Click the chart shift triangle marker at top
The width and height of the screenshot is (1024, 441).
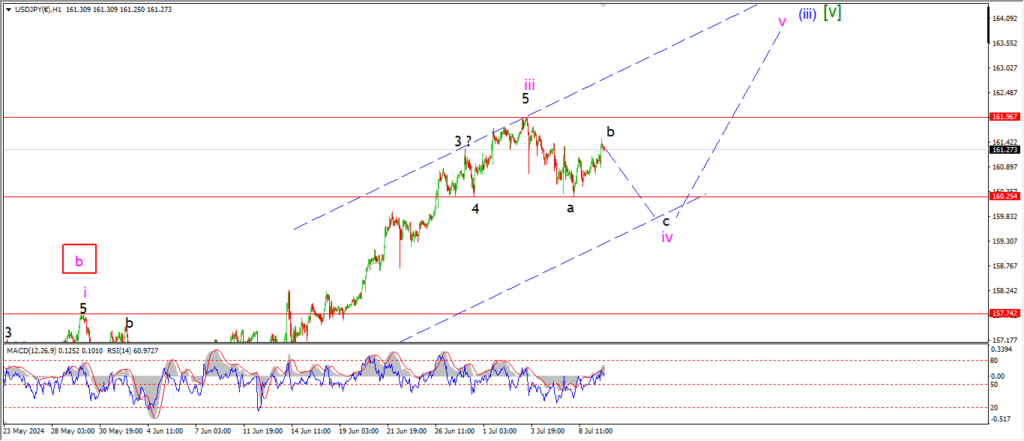click(603, 6)
